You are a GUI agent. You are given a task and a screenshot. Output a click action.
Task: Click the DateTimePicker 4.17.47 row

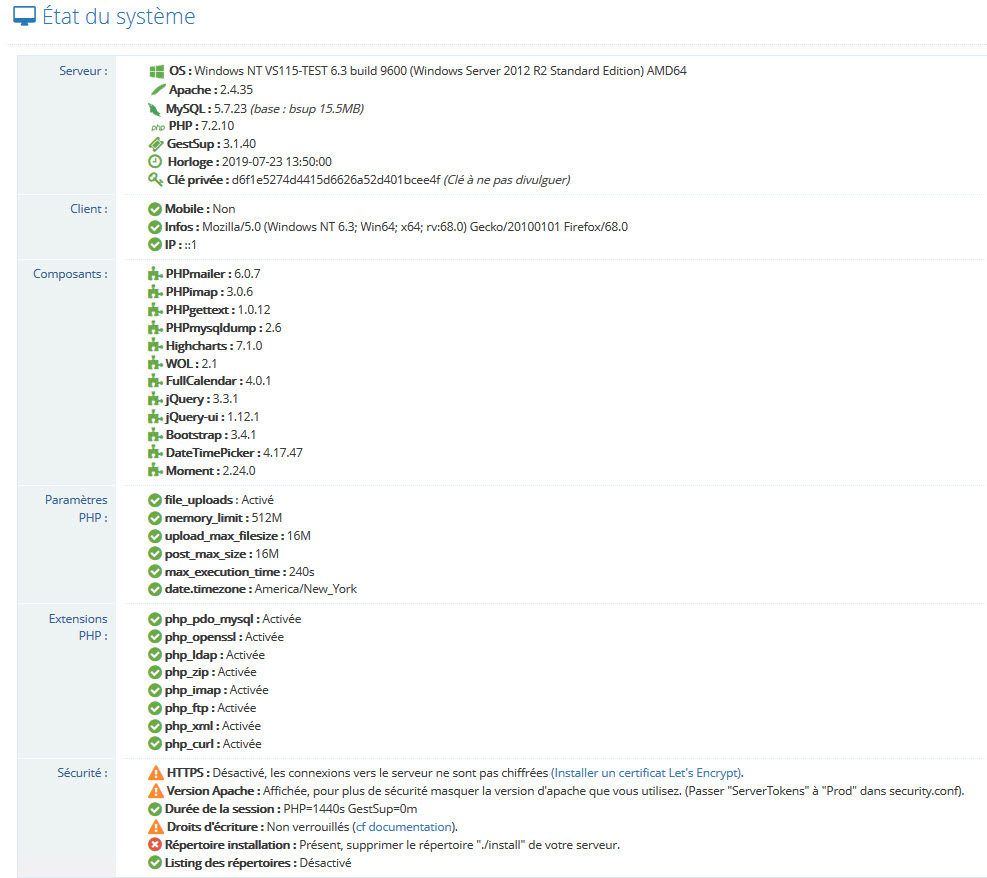click(x=225, y=453)
